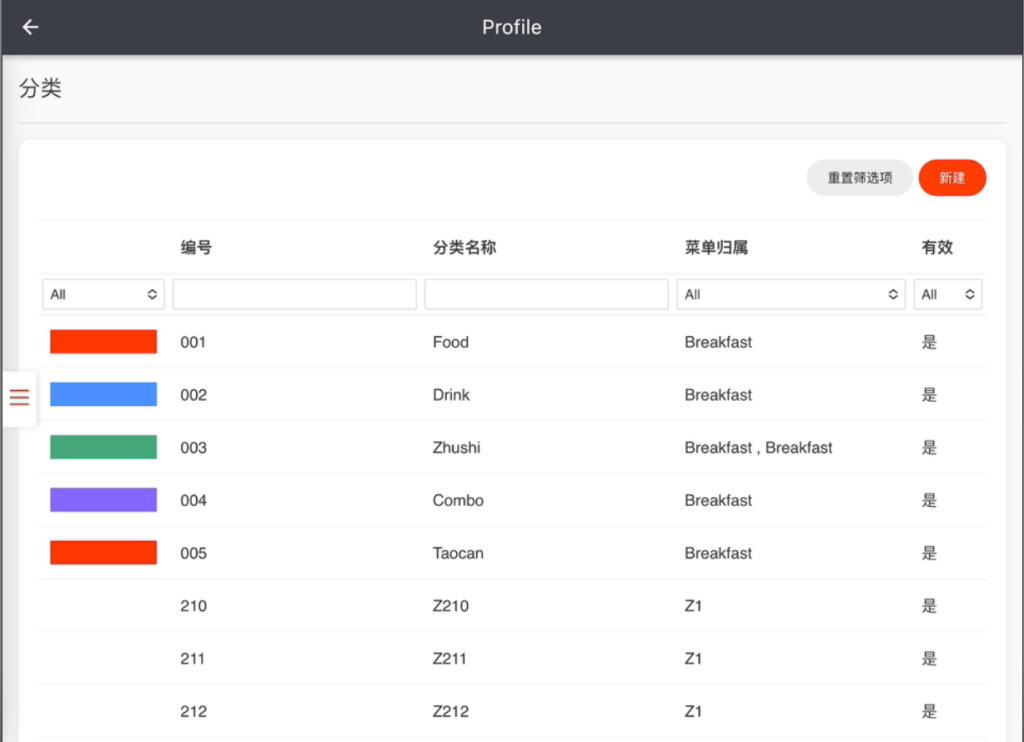Click Z1 menu in the Z212 row

point(694,712)
